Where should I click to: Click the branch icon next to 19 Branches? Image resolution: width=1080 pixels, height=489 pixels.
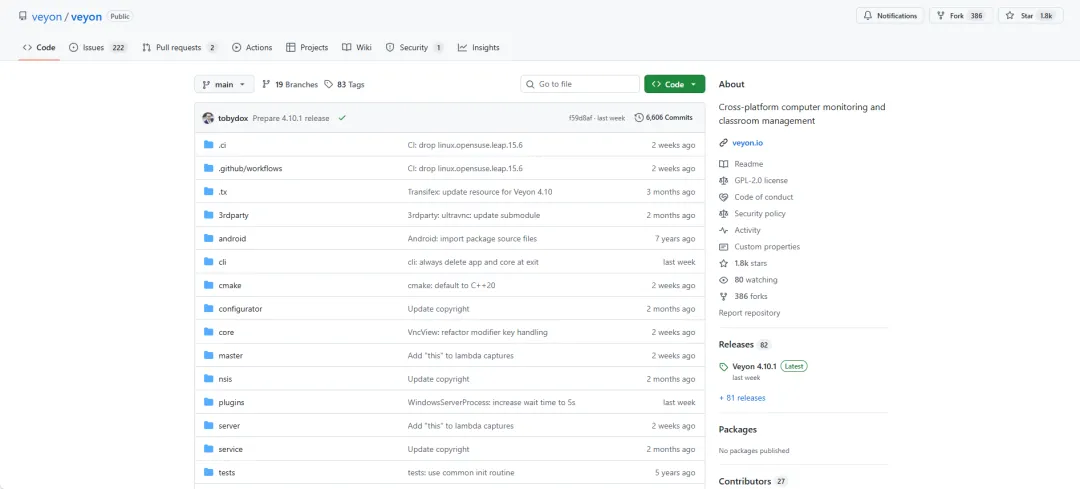click(x=267, y=85)
